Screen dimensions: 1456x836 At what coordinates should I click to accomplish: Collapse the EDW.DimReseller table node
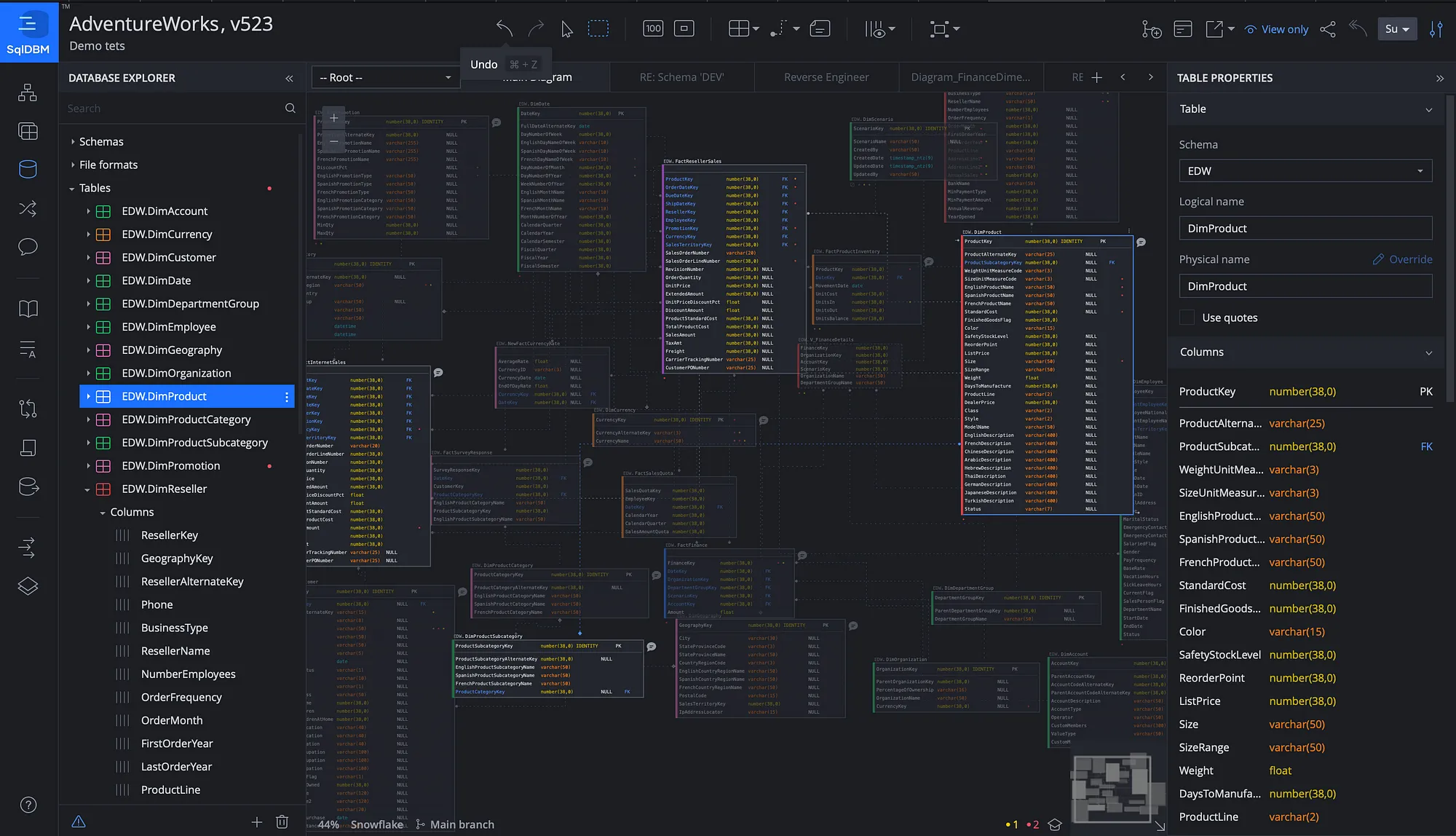tap(87, 489)
